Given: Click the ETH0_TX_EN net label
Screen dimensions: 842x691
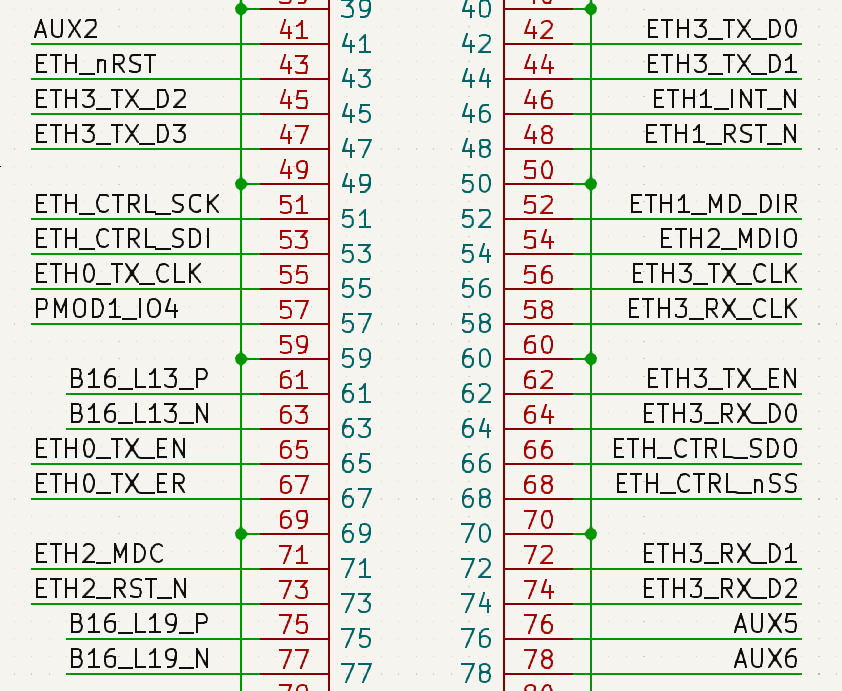Looking at the screenshot, I should click(111, 449).
